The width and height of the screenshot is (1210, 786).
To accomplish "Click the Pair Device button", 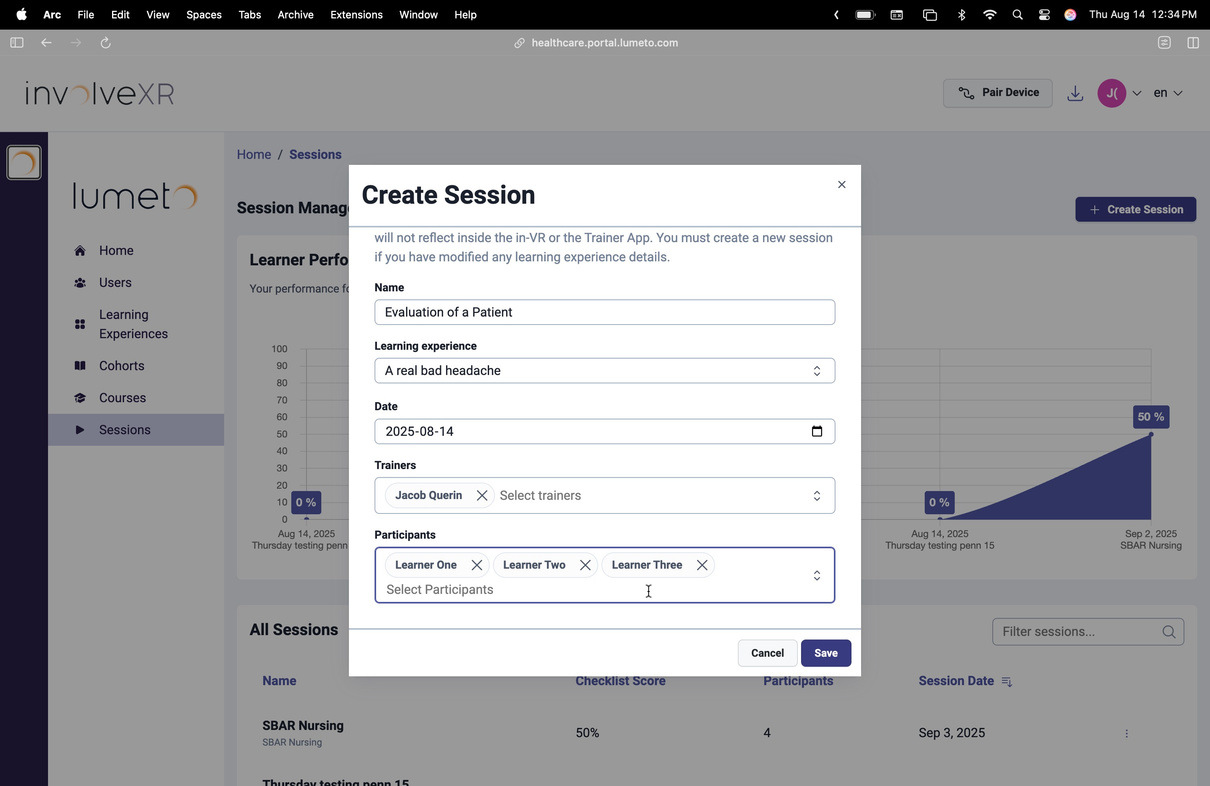I will click(998, 93).
